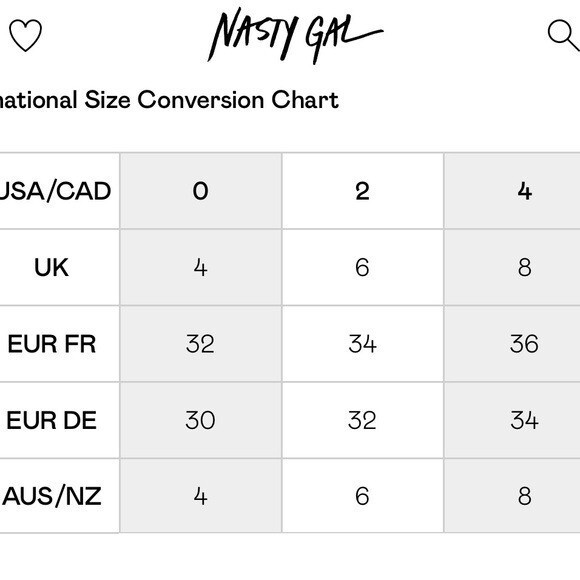Select the Size Conversion Chart heading

[x=169, y=100]
